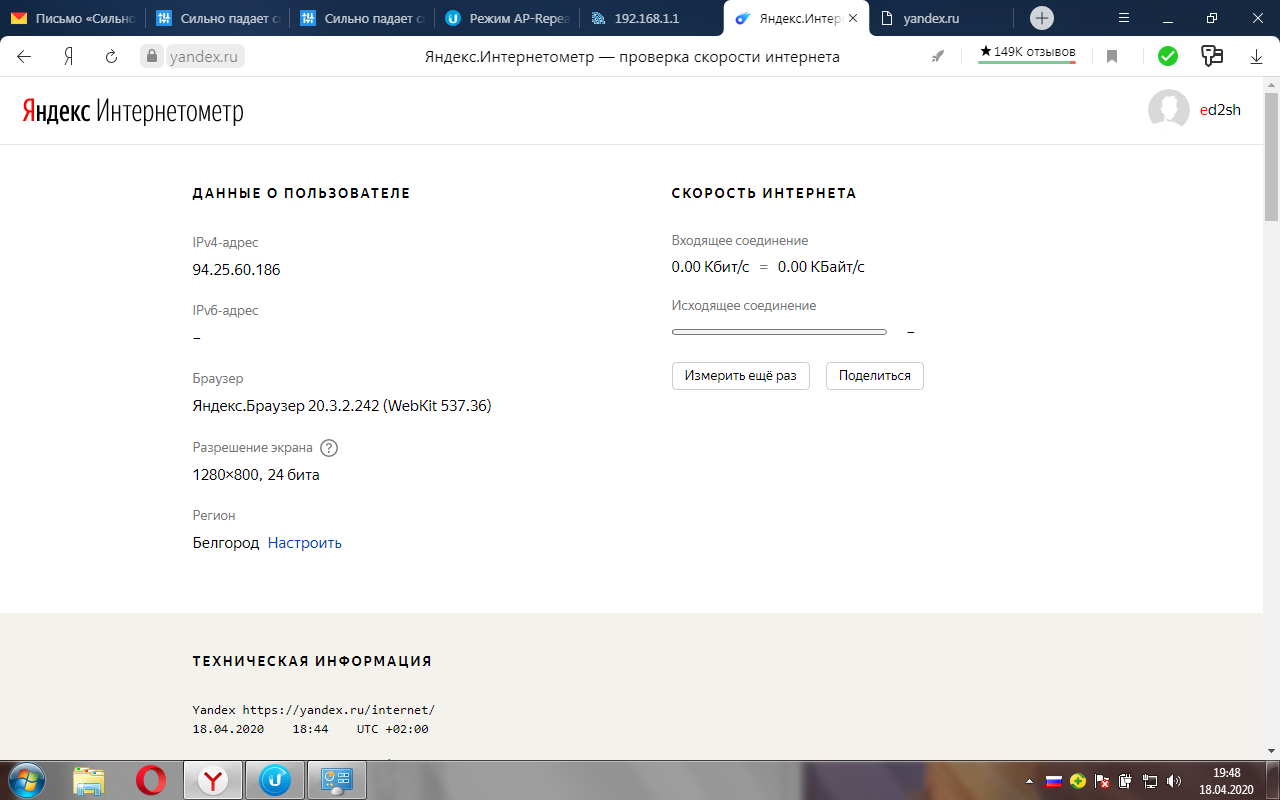
Task: Select the IPv4 address 94.25.60.186
Action: pyautogui.click(x=236, y=270)
